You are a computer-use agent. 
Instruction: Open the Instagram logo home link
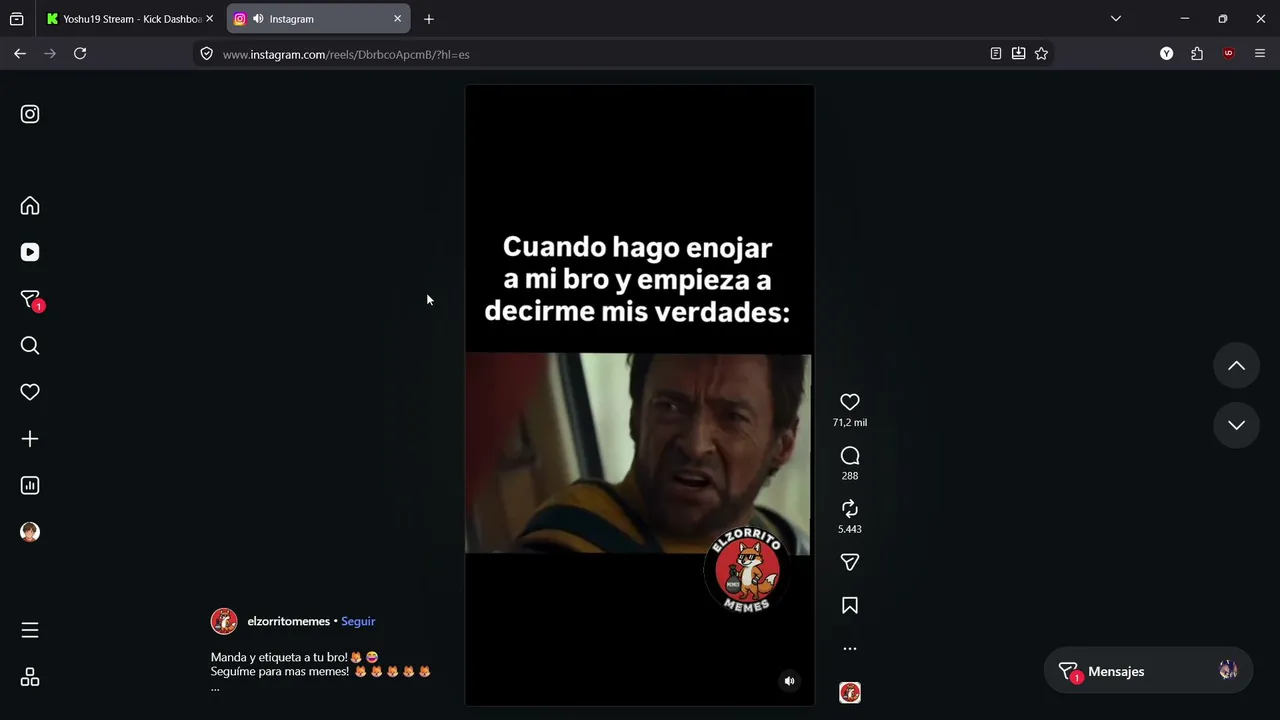30,114
